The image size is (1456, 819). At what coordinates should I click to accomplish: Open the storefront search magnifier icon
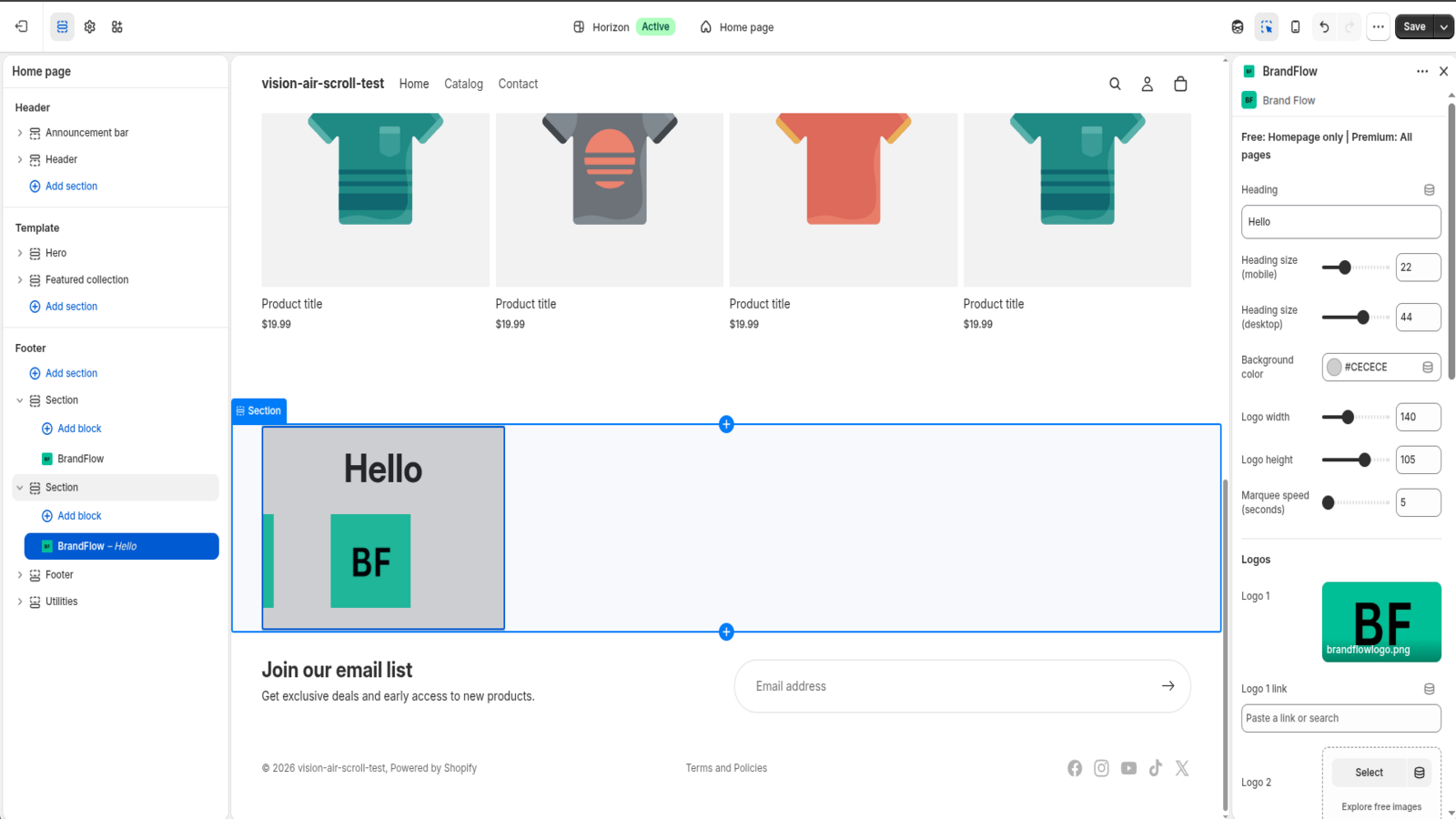tap(1115, 84)
